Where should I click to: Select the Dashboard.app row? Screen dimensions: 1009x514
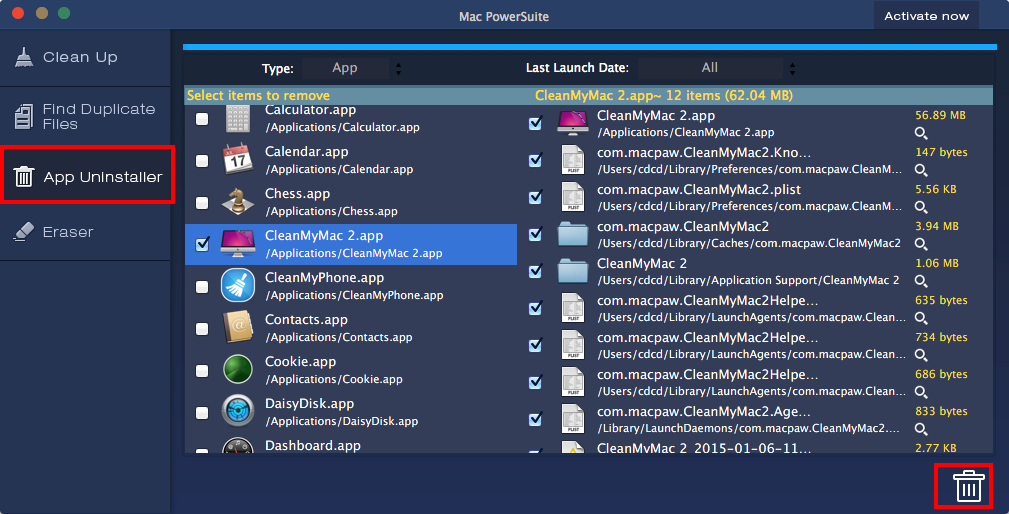[351, 446]
